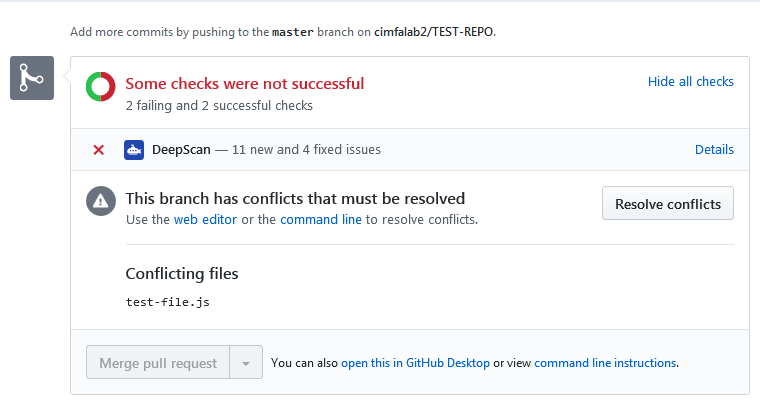Open the web editor link

point(205,220)
